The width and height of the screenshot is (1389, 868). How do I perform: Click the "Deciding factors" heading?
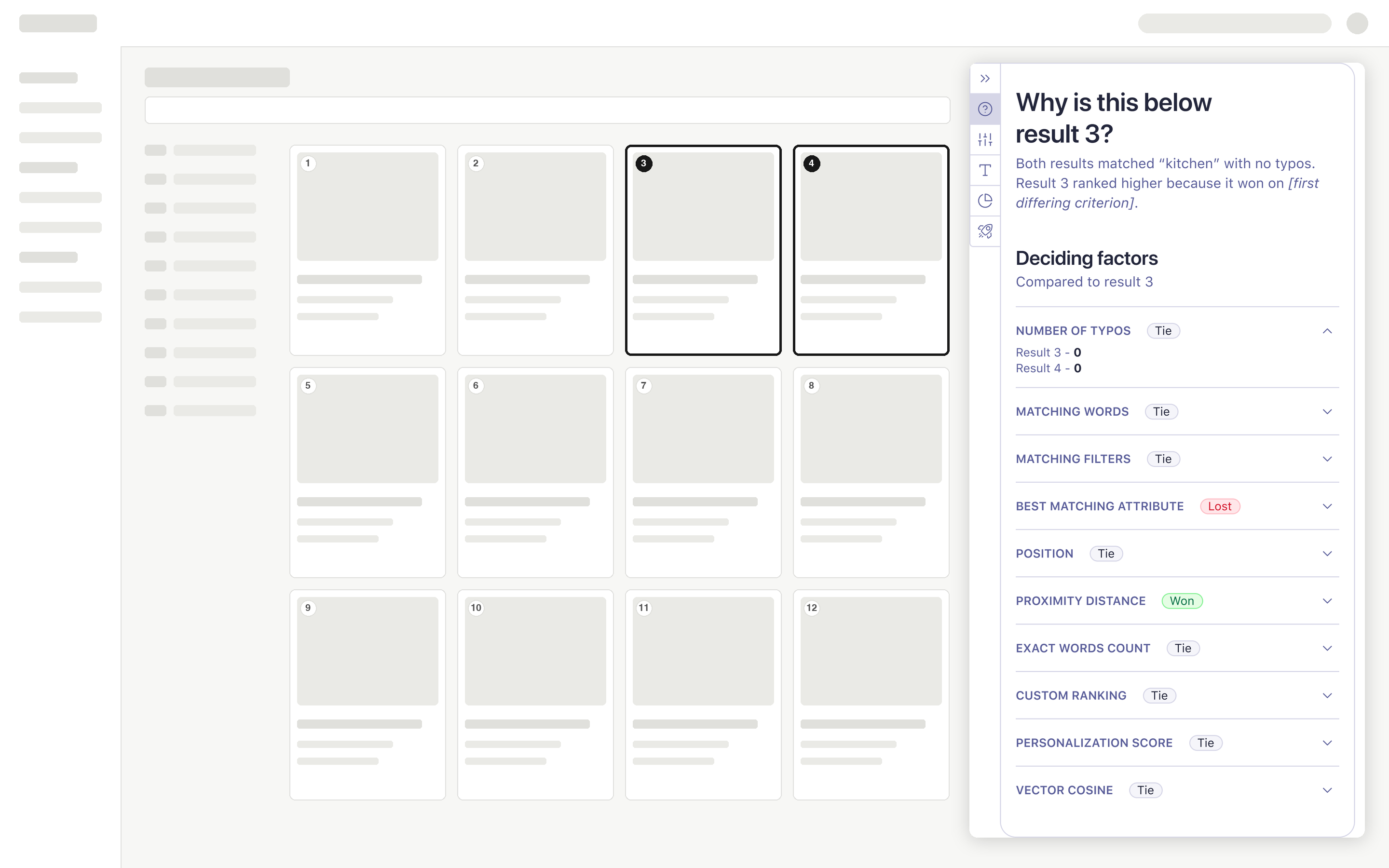(x=1087, y=258)
